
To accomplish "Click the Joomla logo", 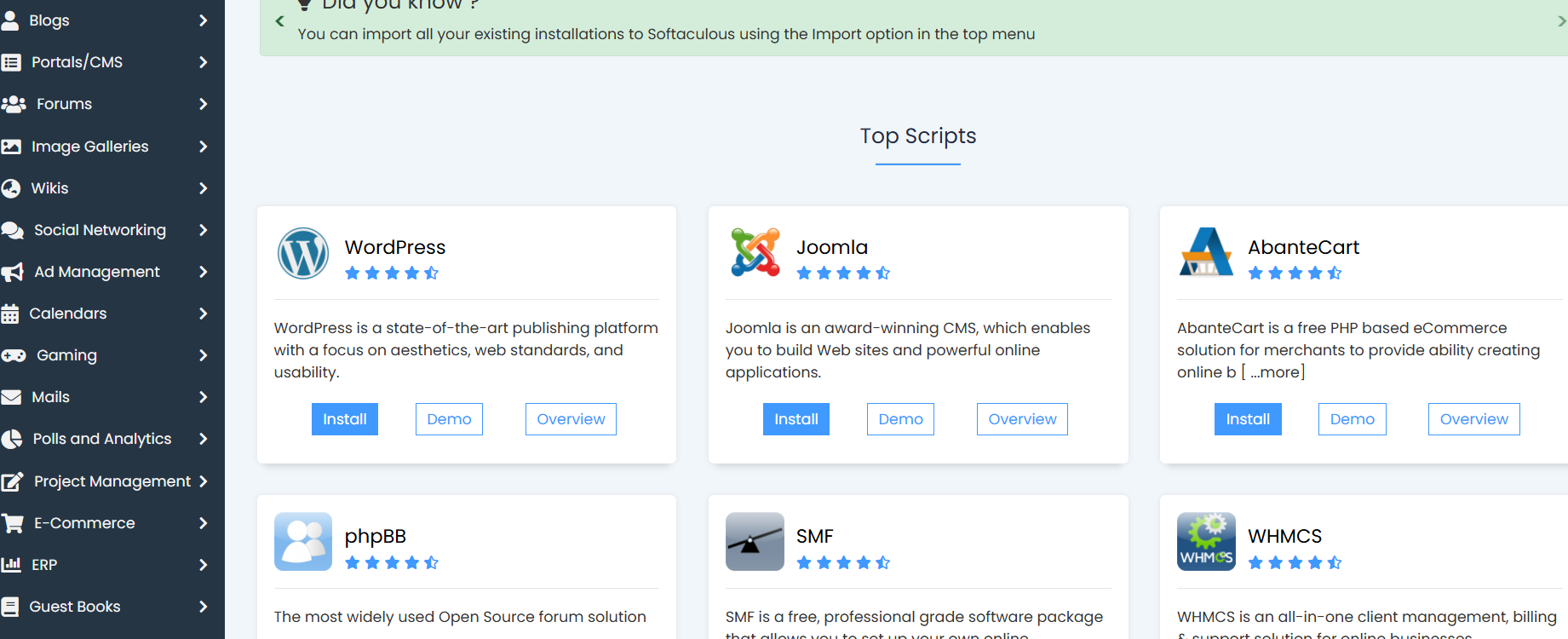I will pyautogui.click(x=755, y=252).
